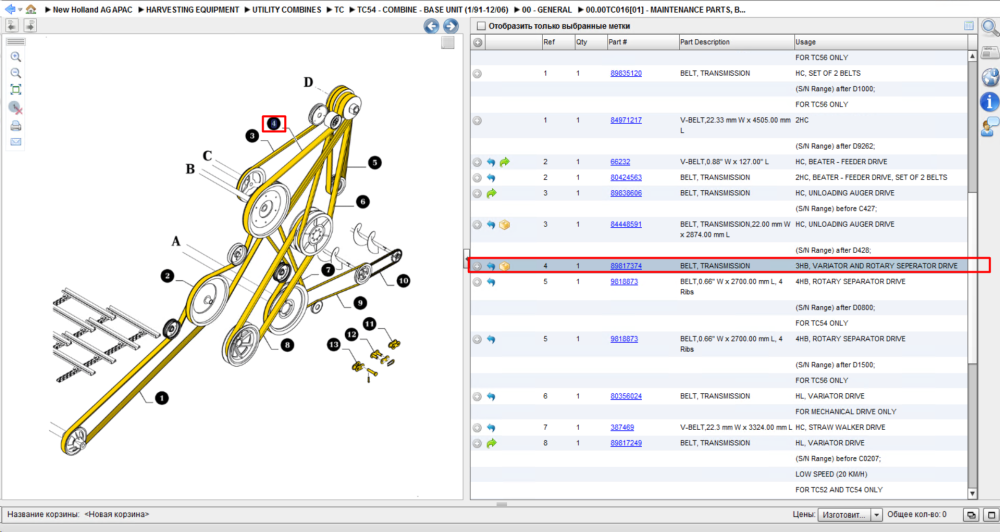Image resolution: width=1000 pixels, height=532 pixels.
Task: Go to the next illustration with the right arrow
Action: [x=451, y=26]
